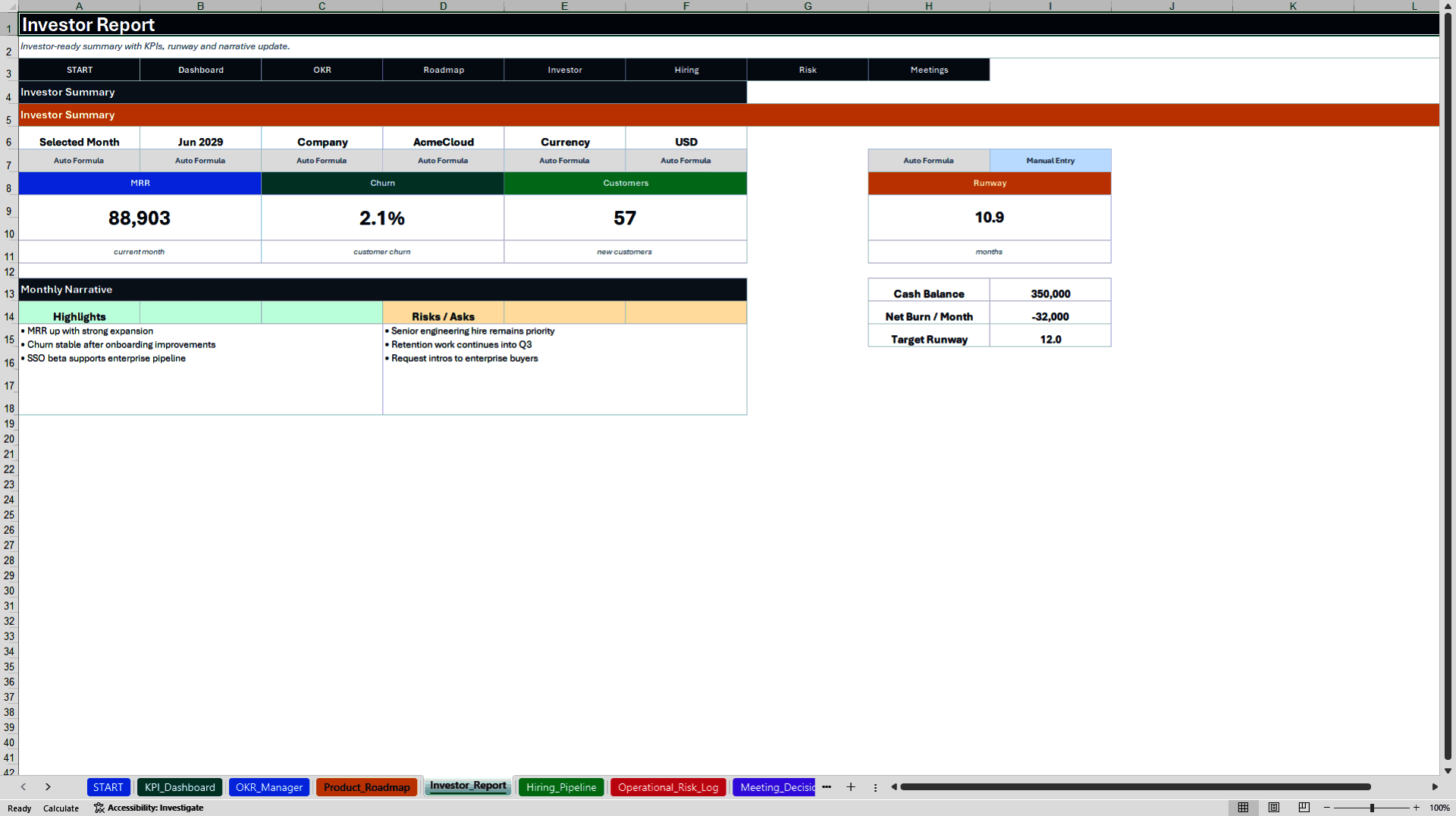Click column header G
The width and height of the screenshot is (1456, 816).
tap(808, 6)
